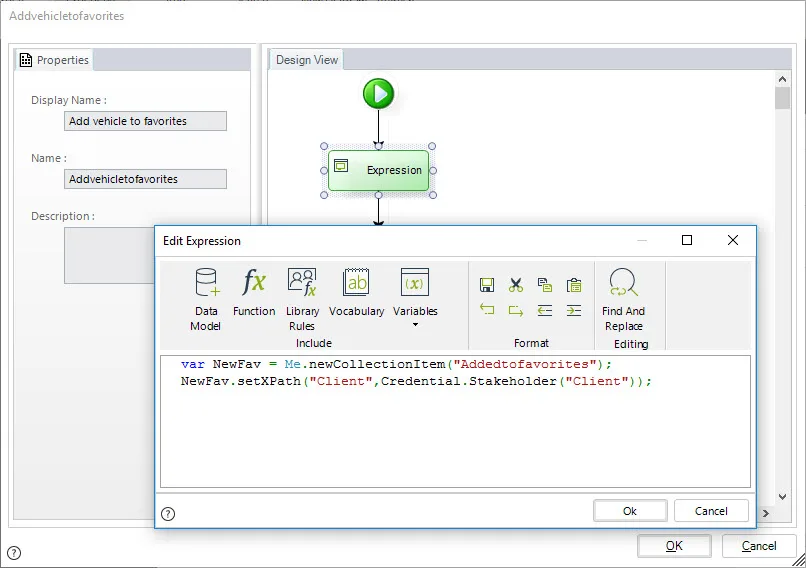This screenshot has height=568, width=806.
Task: Redo the last edit
Action: (516, 310)
